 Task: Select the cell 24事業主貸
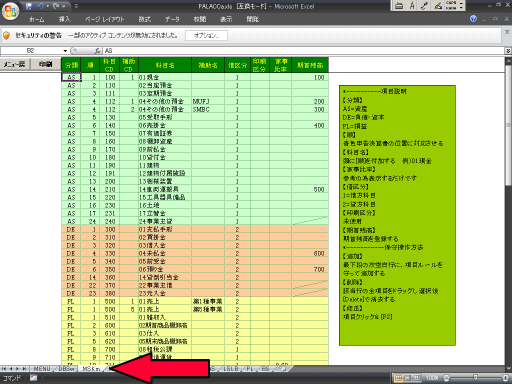point(165,221)
